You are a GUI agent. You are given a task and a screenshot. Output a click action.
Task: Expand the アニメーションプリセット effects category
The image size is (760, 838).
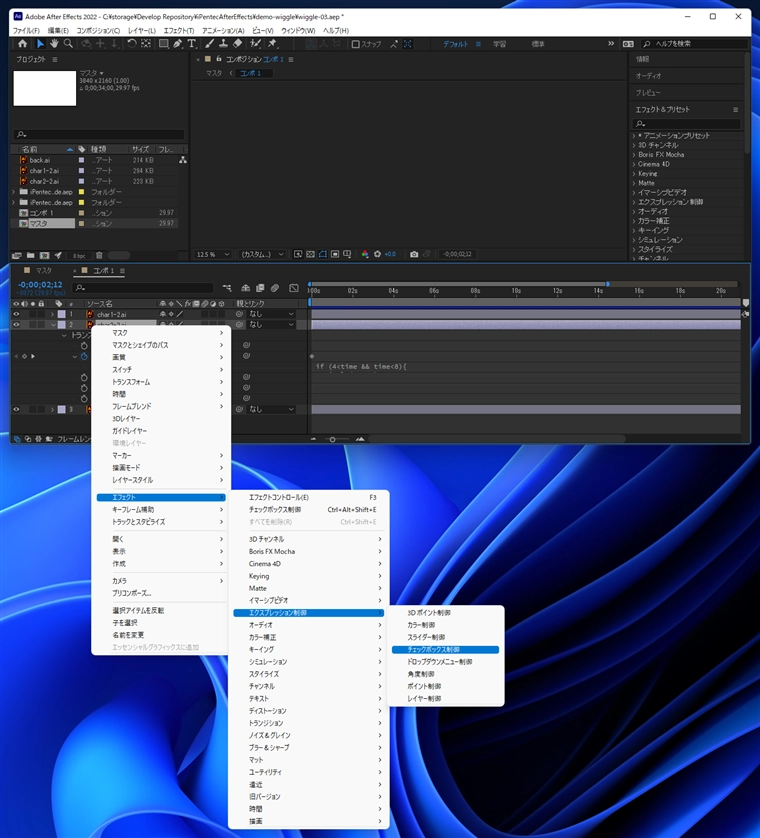click(x=634, y=136)
